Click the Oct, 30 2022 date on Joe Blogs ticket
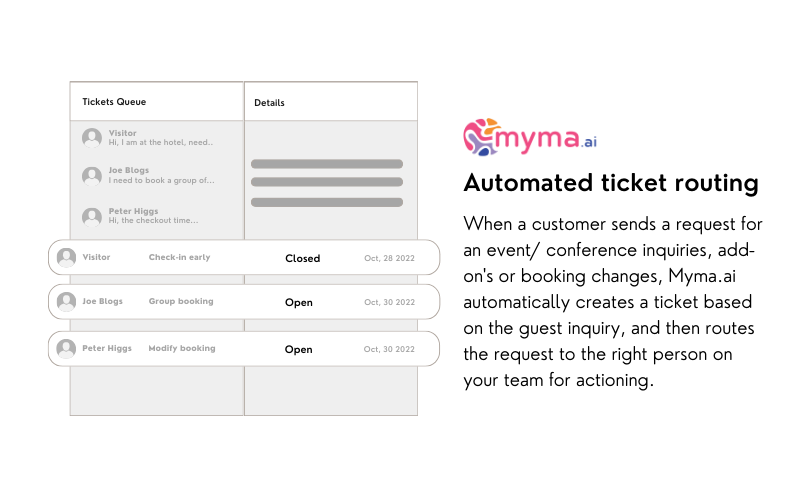 (x=388, y=302)
